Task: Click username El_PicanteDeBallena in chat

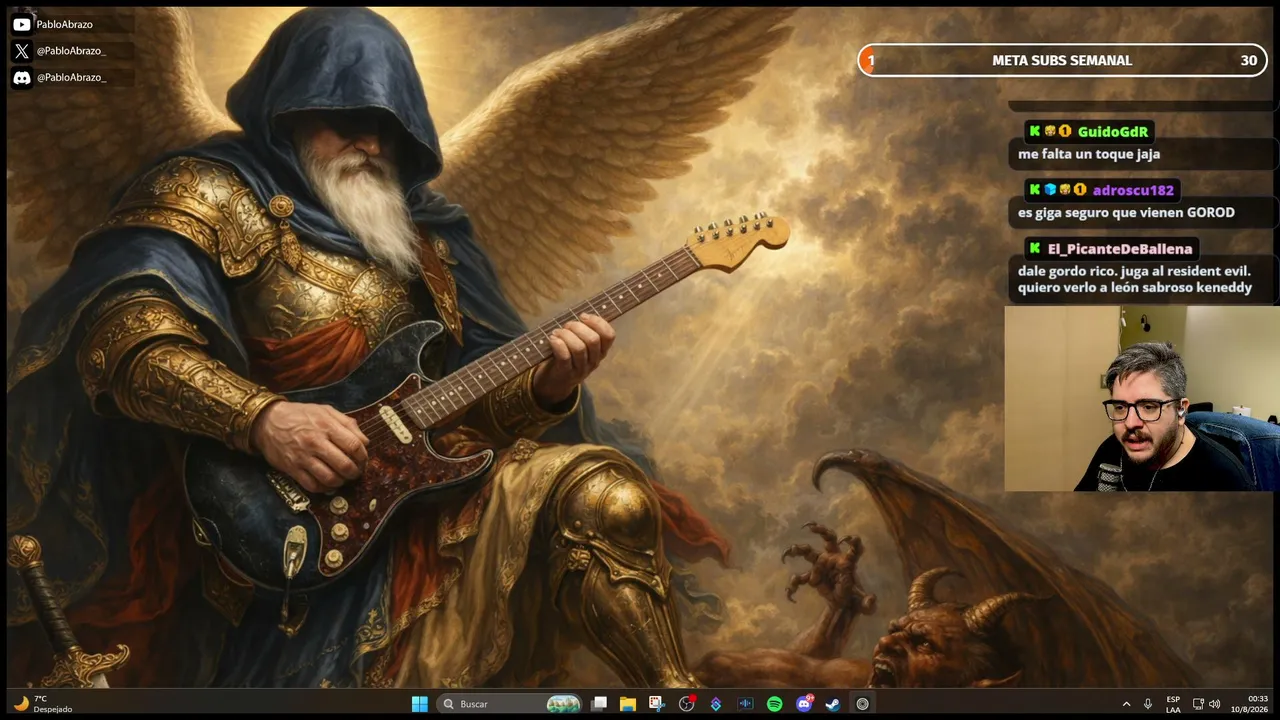Action: 1119,249
